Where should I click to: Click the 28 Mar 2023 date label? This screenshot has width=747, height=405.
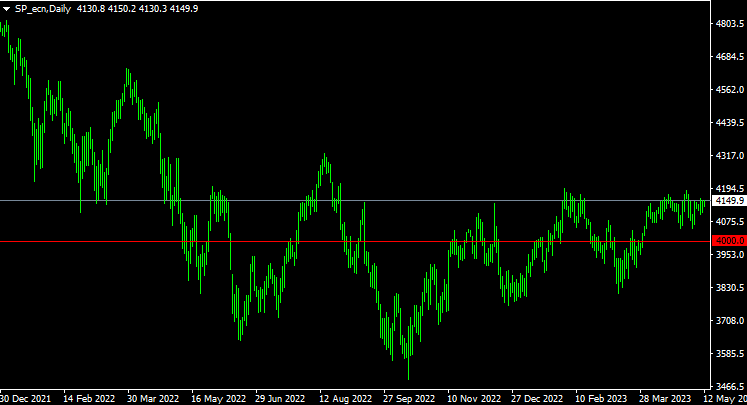(x=665, y=398)
